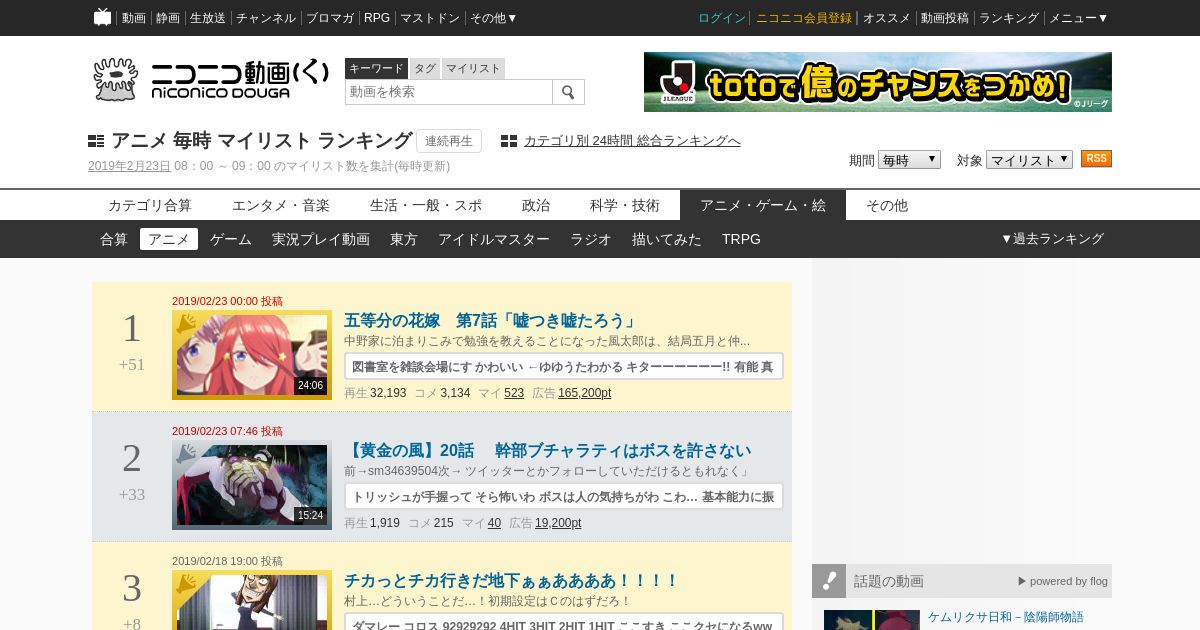Viewport: 1200px width, 630px height.
Task: Open 五等分の花嫁 第7話 video title
Action: click(x=491, y=321)
